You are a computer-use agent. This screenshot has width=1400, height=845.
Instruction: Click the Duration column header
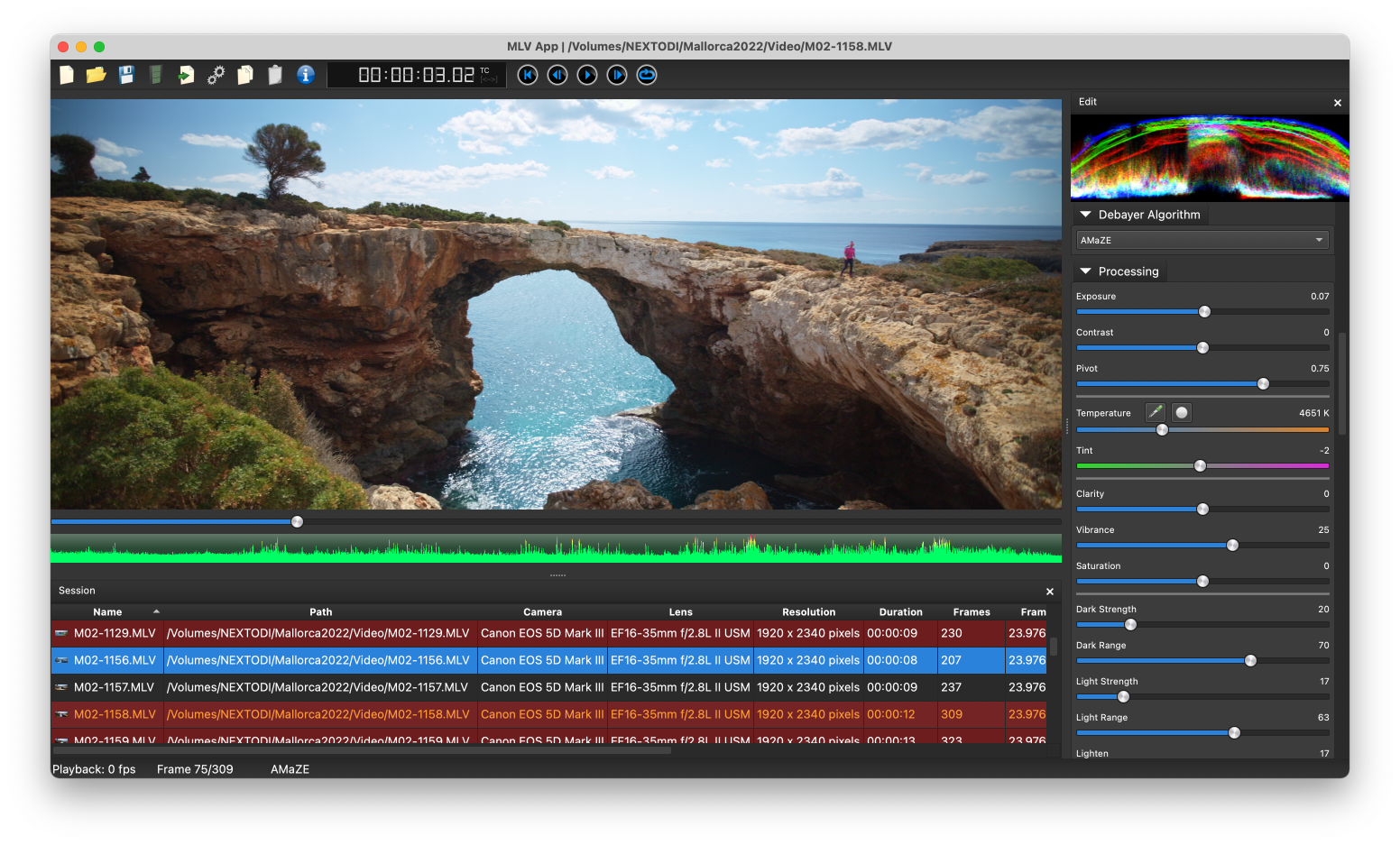(x=900, y=611)
